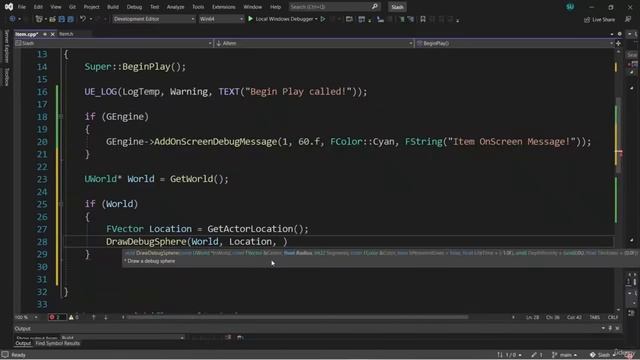Collapse the if (World) code block

[x=61, y=204]
